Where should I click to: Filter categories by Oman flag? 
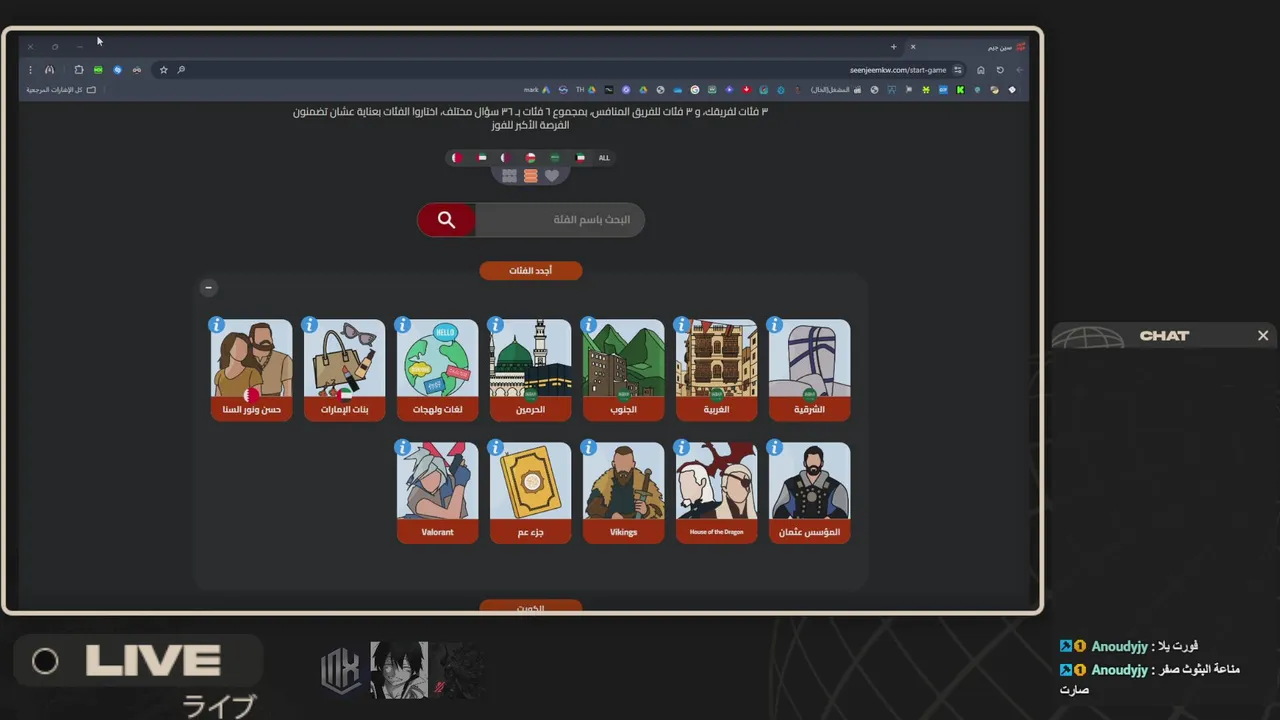pos(531,158)
